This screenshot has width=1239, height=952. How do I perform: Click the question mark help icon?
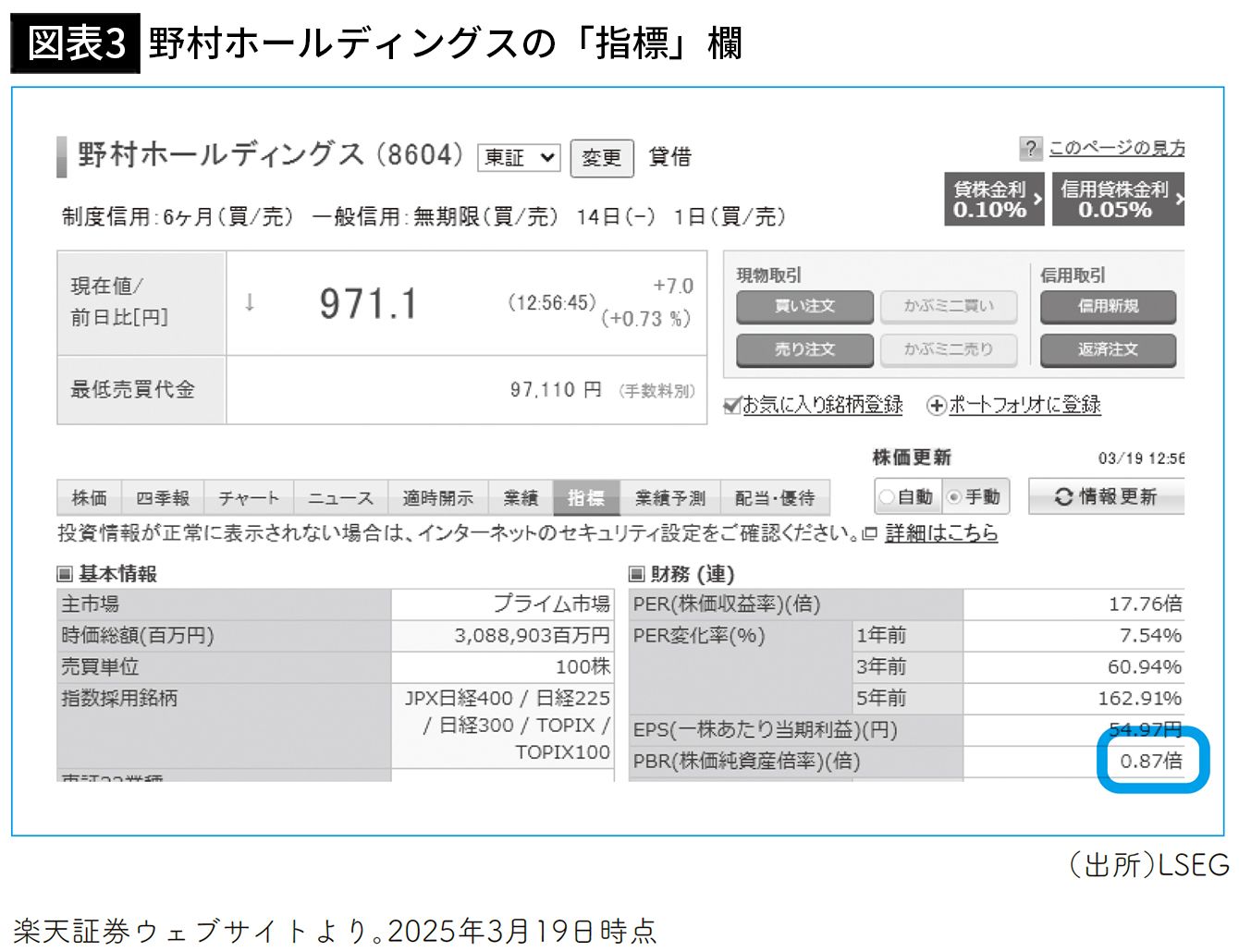click(1030, 148)
